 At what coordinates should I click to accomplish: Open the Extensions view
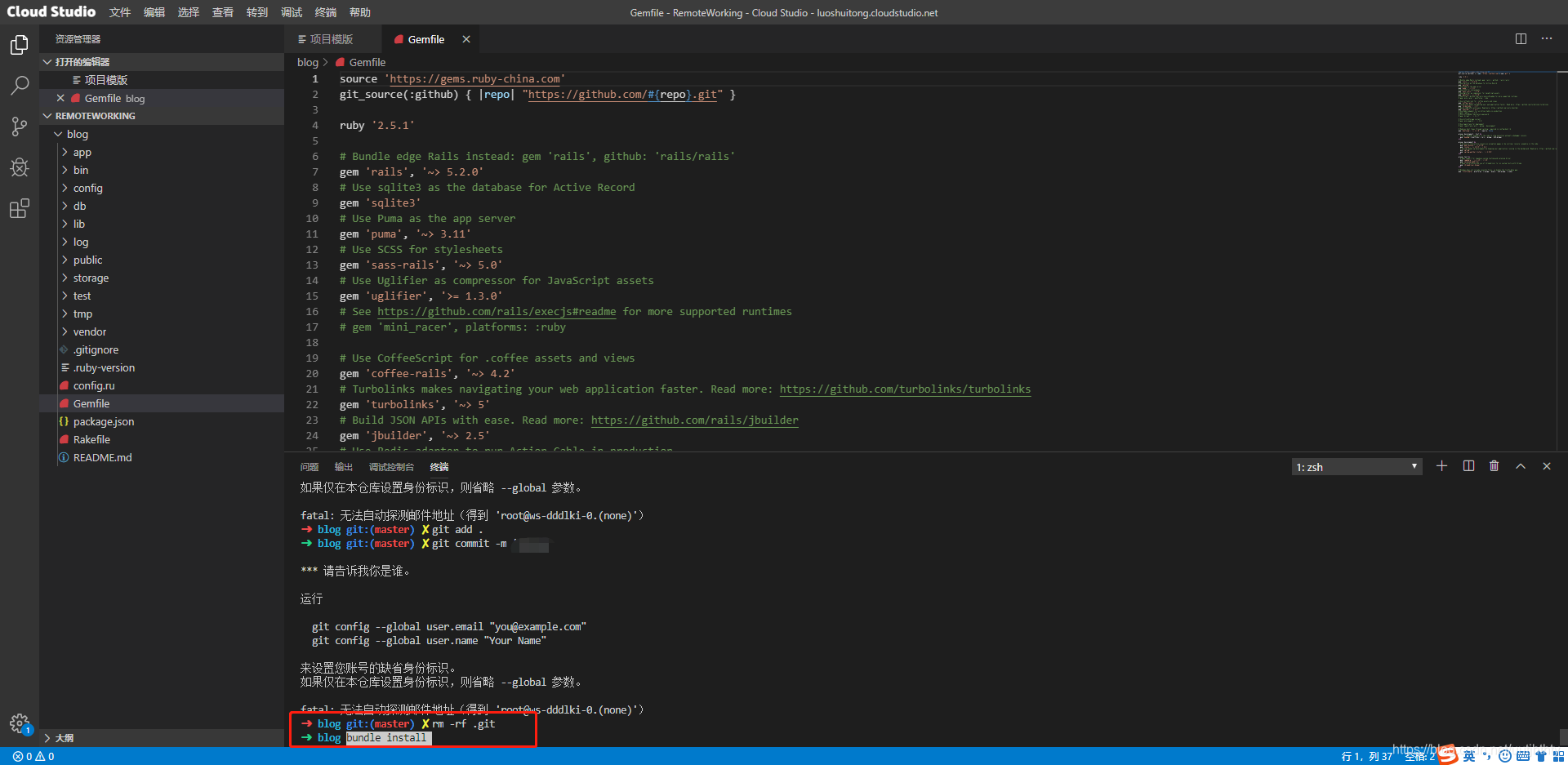coord(20,208)
